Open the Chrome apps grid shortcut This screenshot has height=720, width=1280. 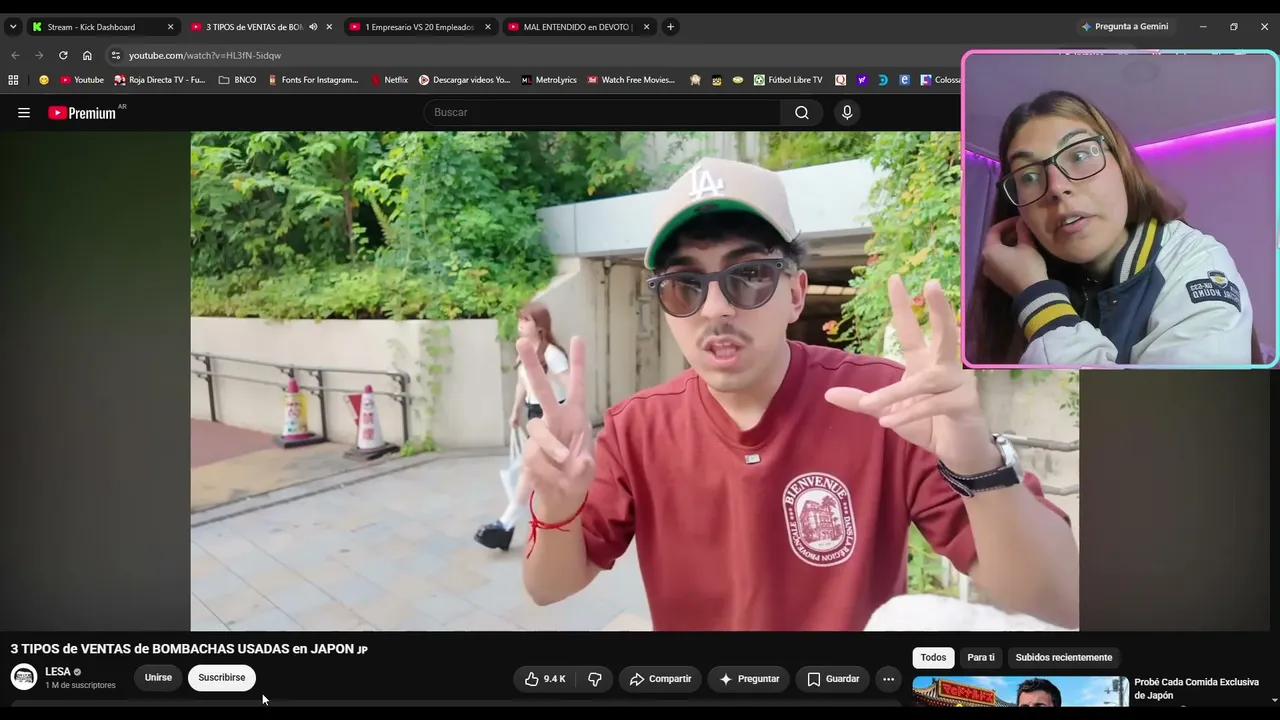coord(13,80)
